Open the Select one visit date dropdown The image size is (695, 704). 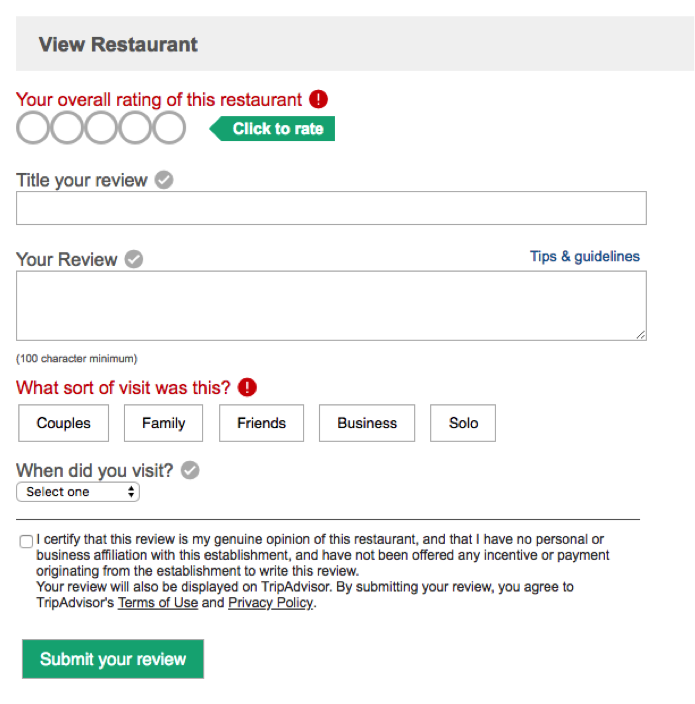point(78,492)
